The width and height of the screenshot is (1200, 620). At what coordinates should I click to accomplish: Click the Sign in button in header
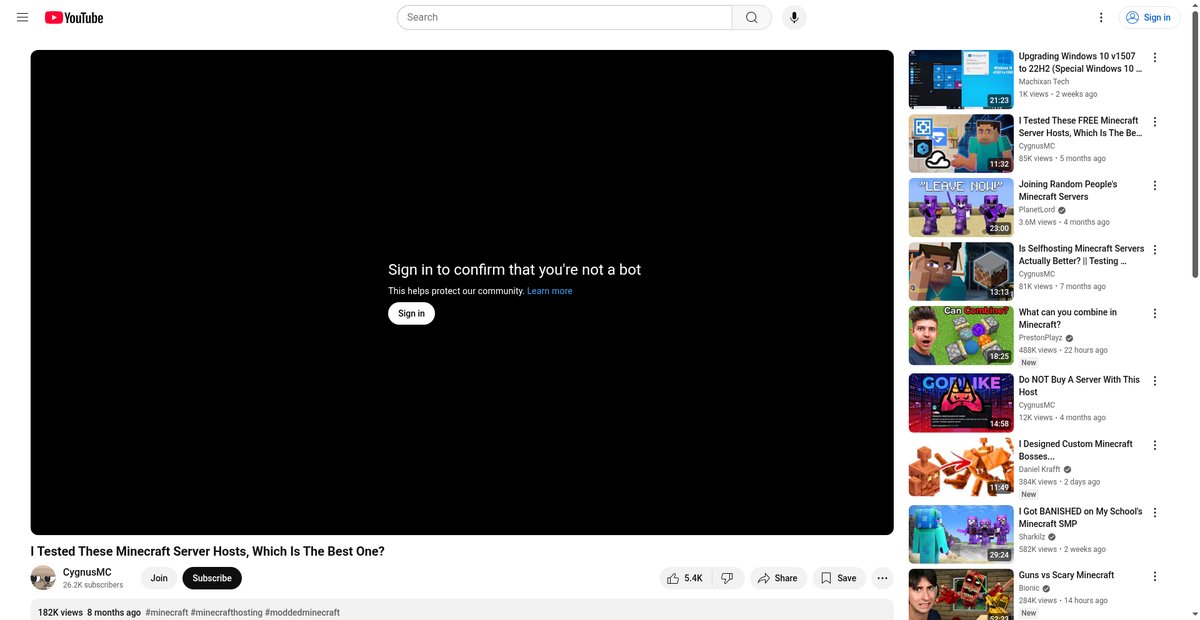point(1149,17)
